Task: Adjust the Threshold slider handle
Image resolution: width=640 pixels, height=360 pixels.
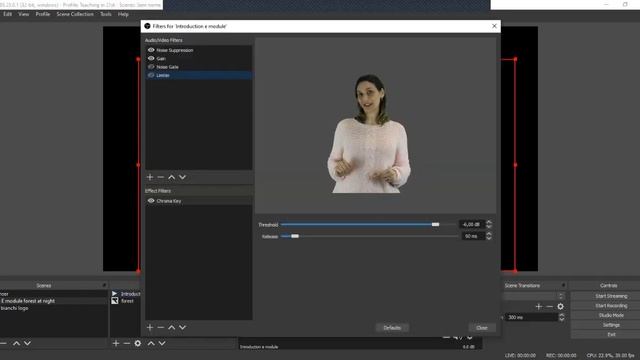Action: click(x=436, y=224)
